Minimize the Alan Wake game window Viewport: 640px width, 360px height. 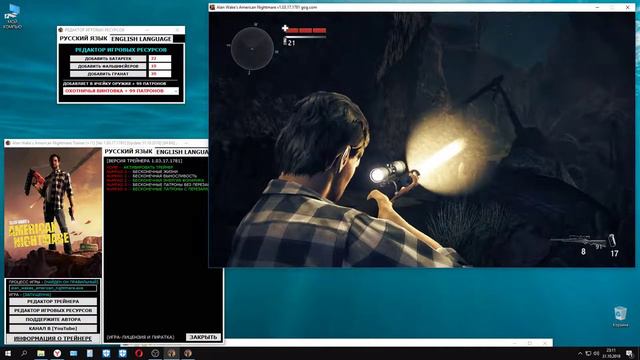pos(597,7)
